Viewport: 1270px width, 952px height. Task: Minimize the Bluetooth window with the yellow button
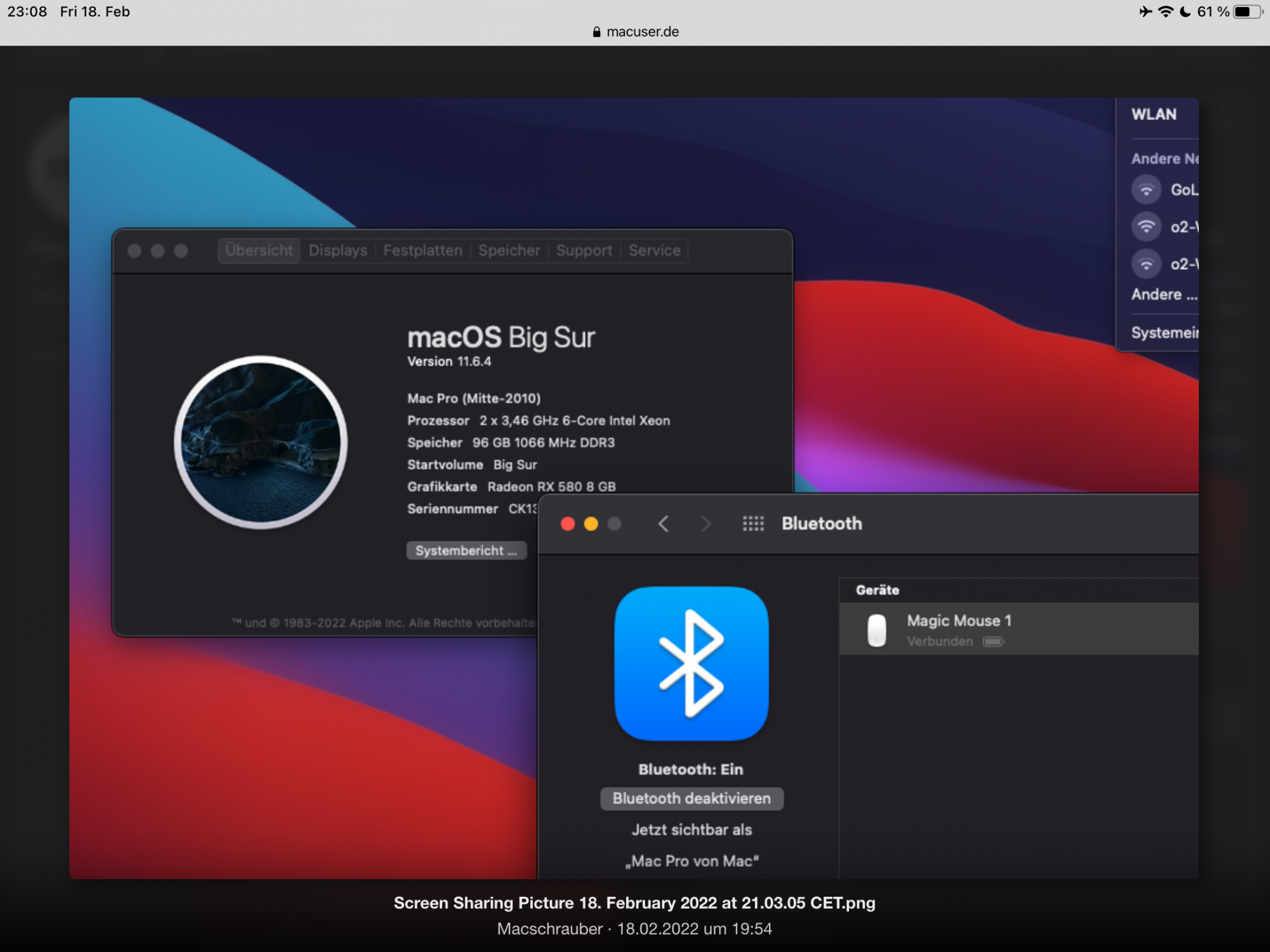pos(591,524)
